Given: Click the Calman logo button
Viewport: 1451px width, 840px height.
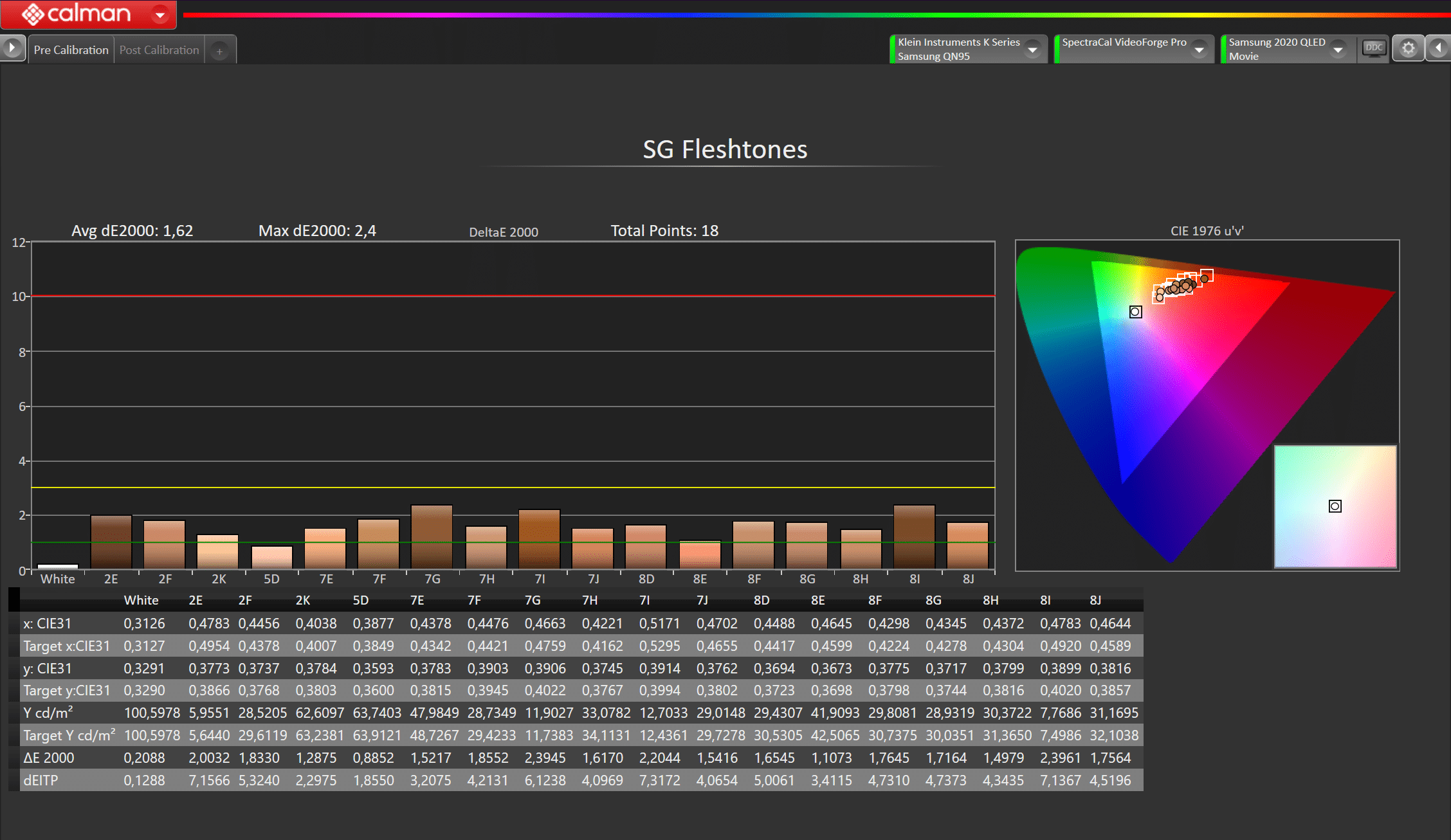Looking at the screenshot, I should tap(76, 14).
